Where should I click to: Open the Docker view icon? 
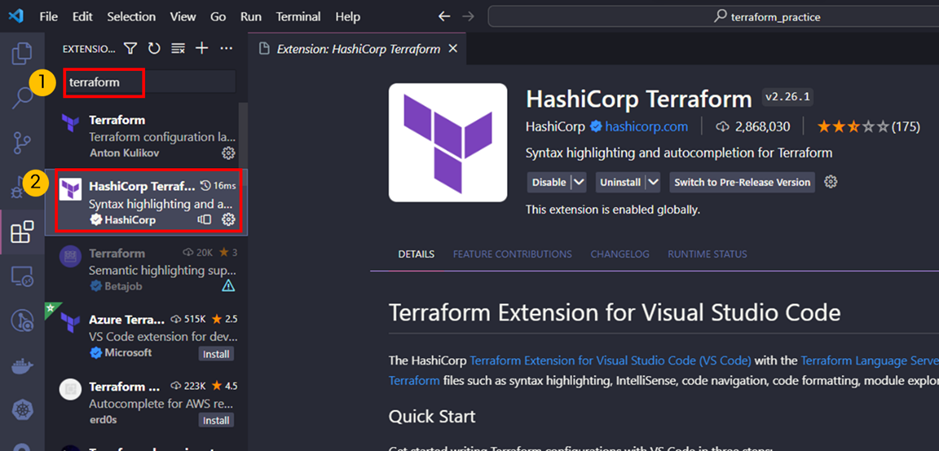pyautogui.click(x=22, y=366)
